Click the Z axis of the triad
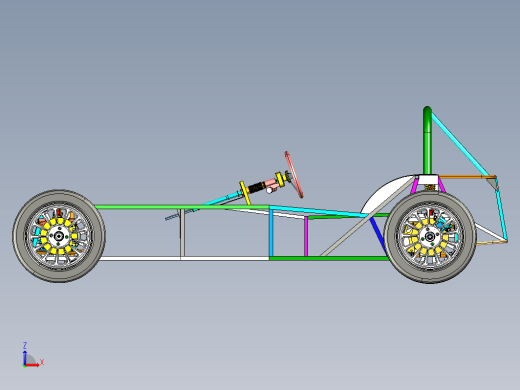The height and width of the screenshot is (390, 520). (24, 357)
